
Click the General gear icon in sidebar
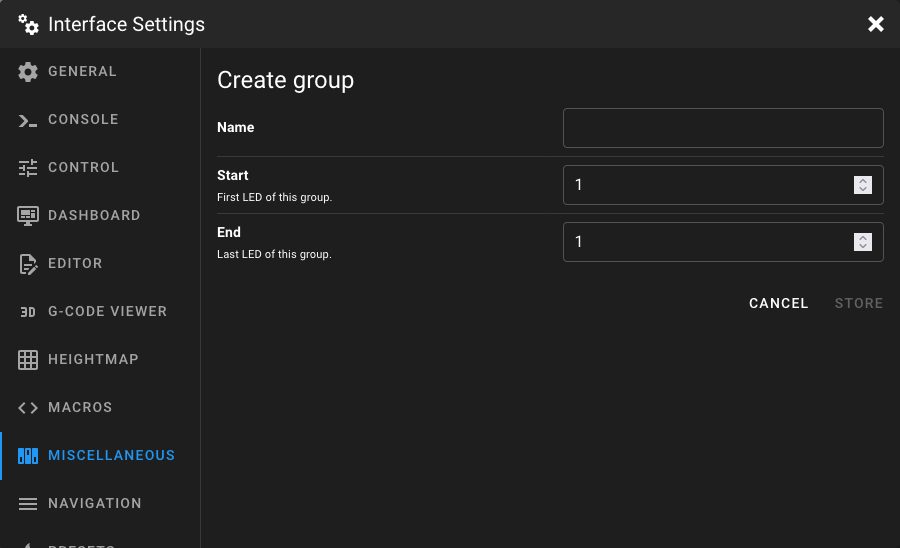pos(28,72)
